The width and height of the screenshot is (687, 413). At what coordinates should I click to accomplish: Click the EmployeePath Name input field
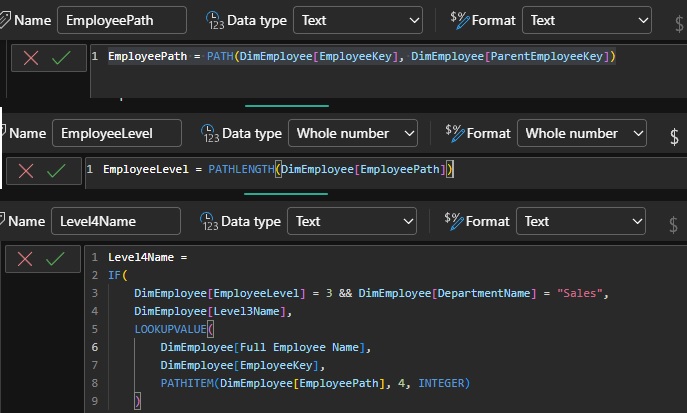click(121, 20)
